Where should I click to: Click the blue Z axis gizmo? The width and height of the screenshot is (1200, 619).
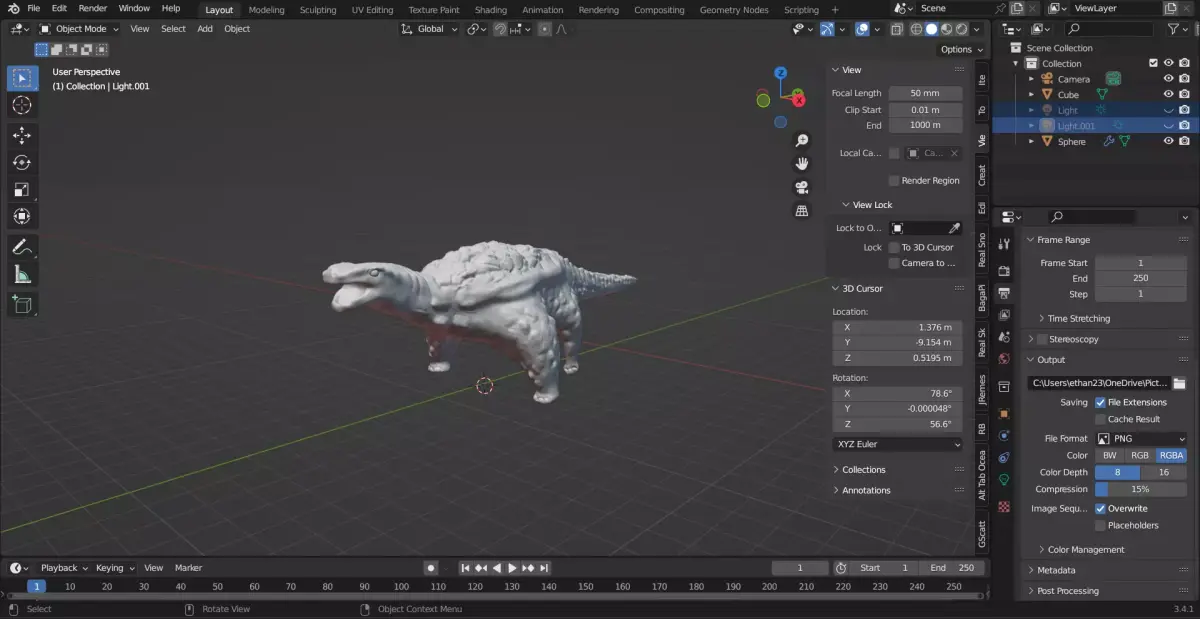780,73
